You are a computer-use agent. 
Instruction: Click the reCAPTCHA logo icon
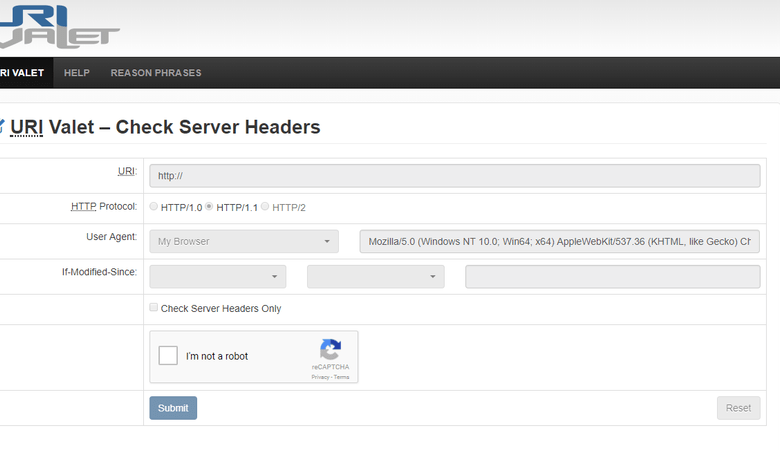[x=330, y=349]
